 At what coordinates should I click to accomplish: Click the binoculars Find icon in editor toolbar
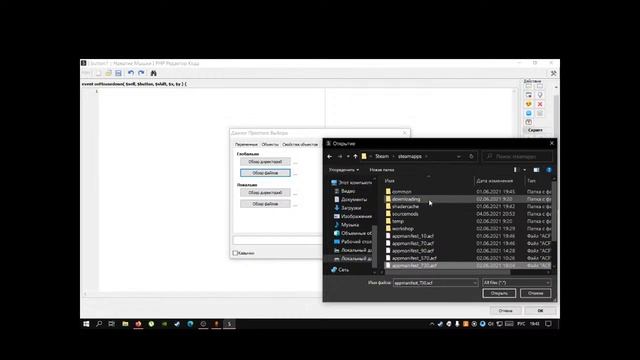tap(153, 73)
